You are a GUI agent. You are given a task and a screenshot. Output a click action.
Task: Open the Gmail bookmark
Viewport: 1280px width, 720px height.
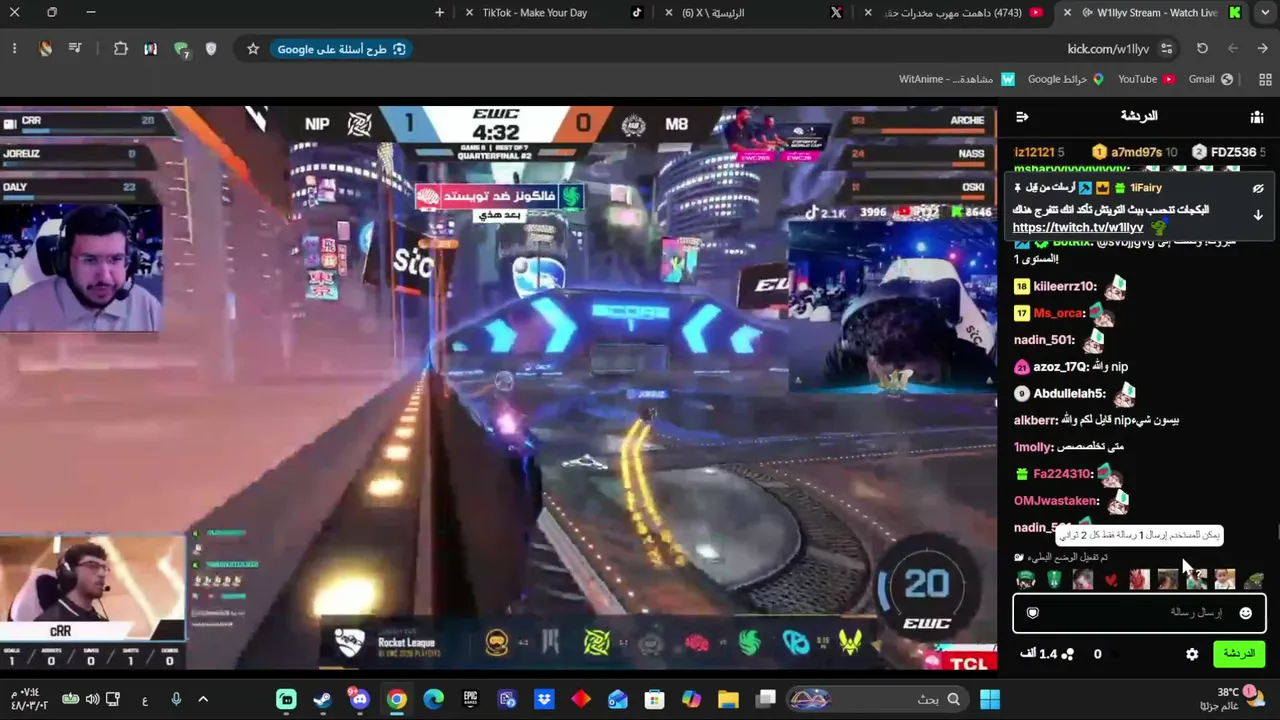click(x=1211, y=79)
